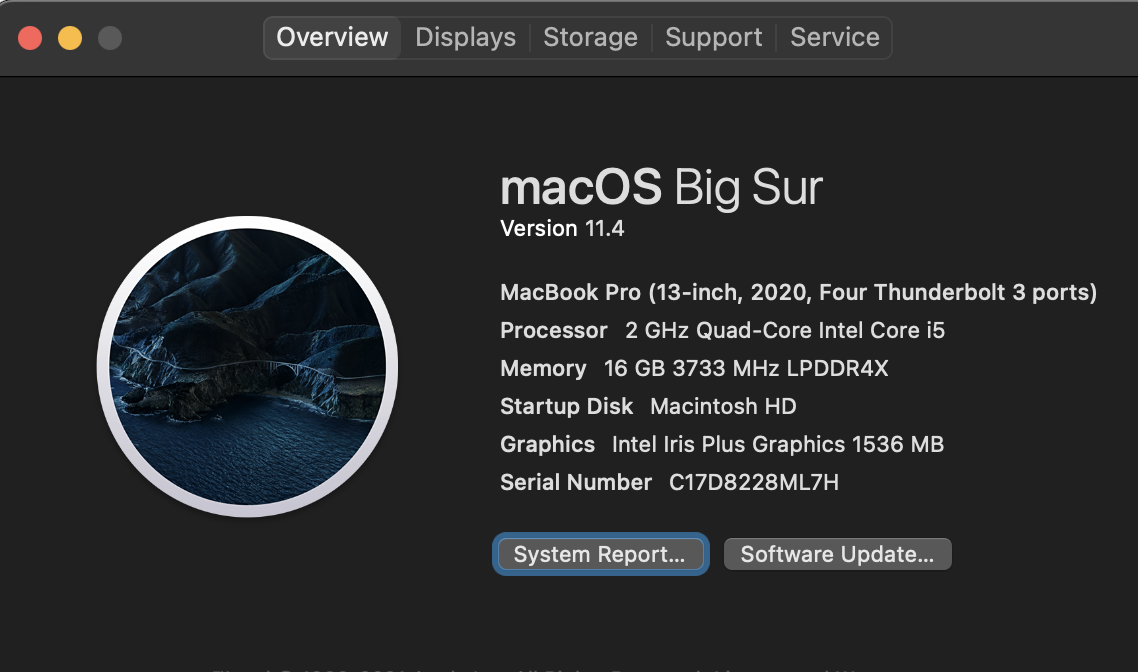Switch to the Overview tab

[332, 38]
